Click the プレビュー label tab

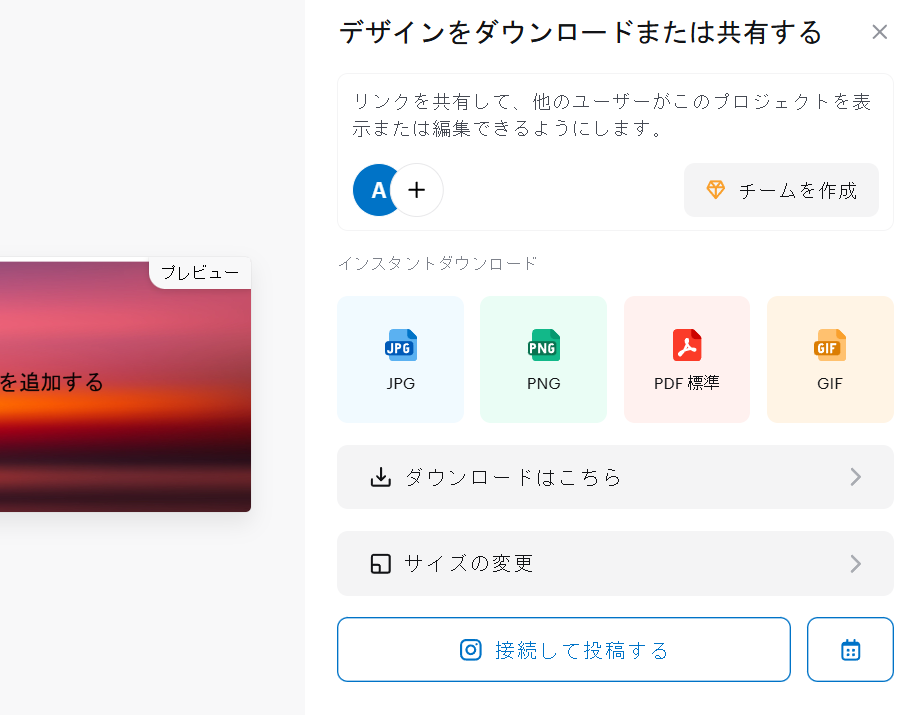point(200,272)
